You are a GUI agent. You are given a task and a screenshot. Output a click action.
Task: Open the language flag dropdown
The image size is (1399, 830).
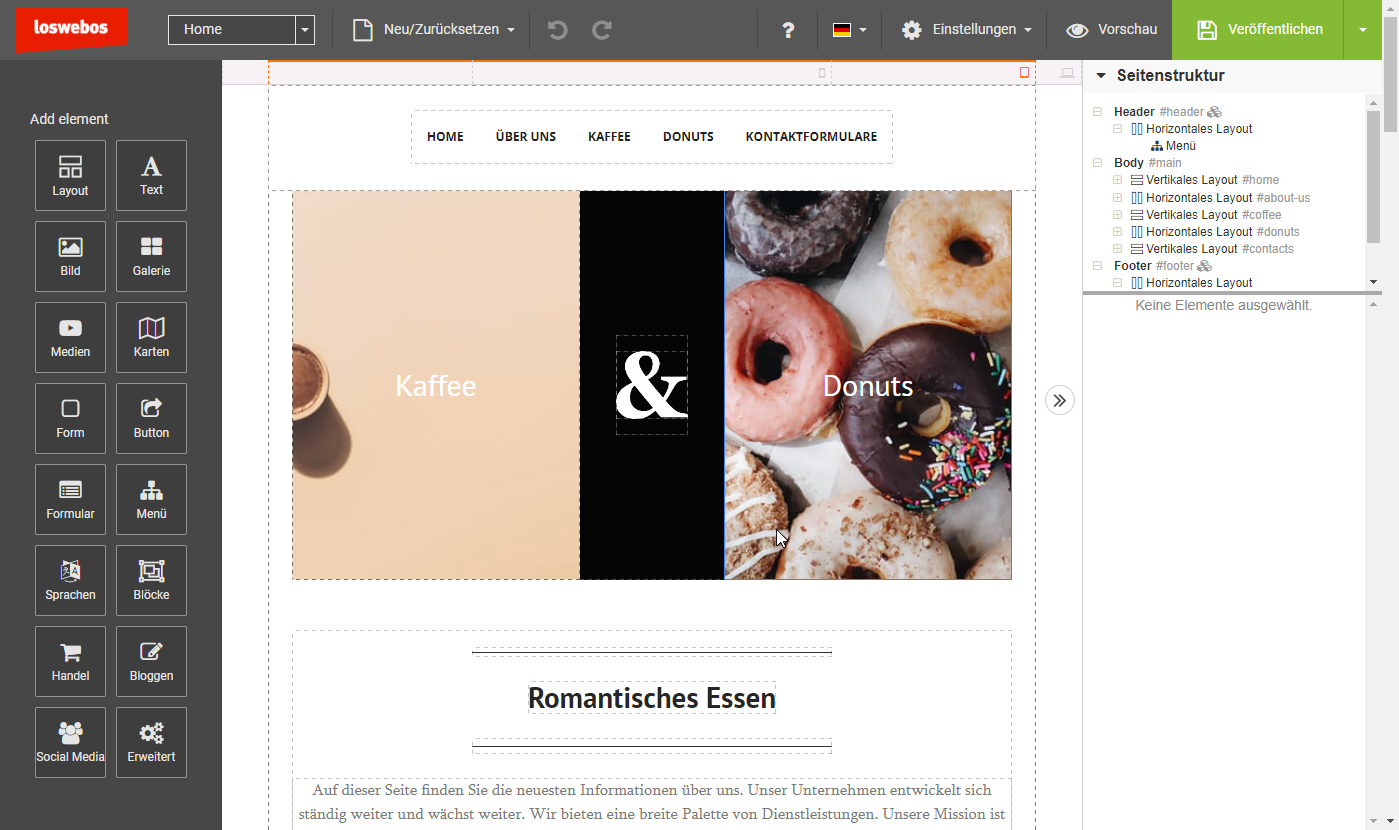point(849,30)
